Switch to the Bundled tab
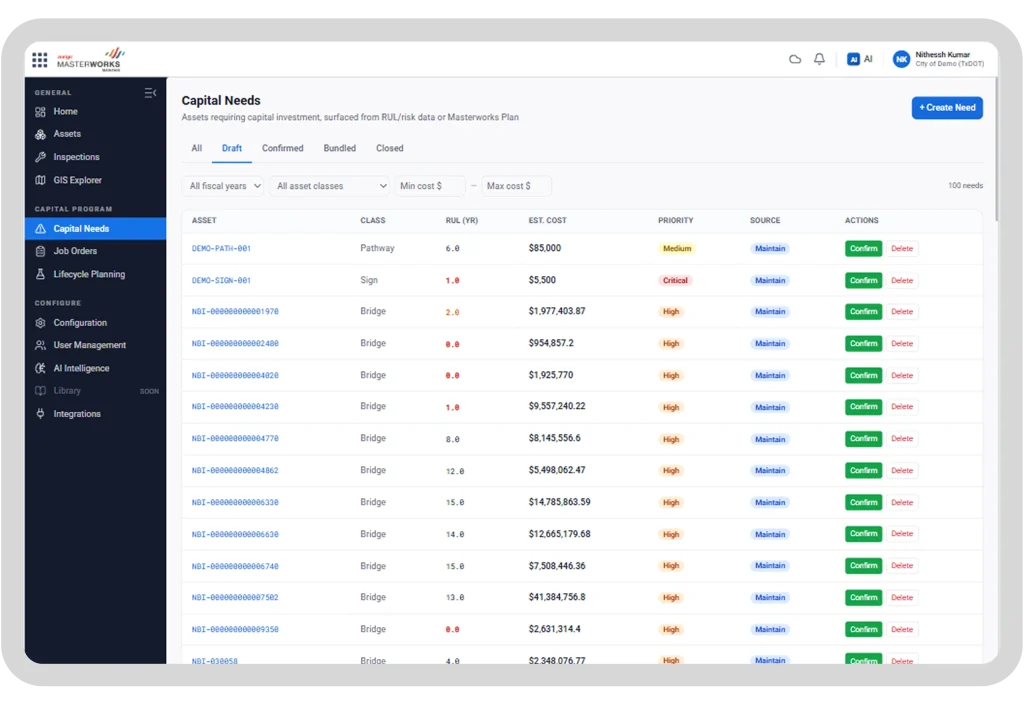This screenshot has height=705, width=1024. click(x=340, y=148)
